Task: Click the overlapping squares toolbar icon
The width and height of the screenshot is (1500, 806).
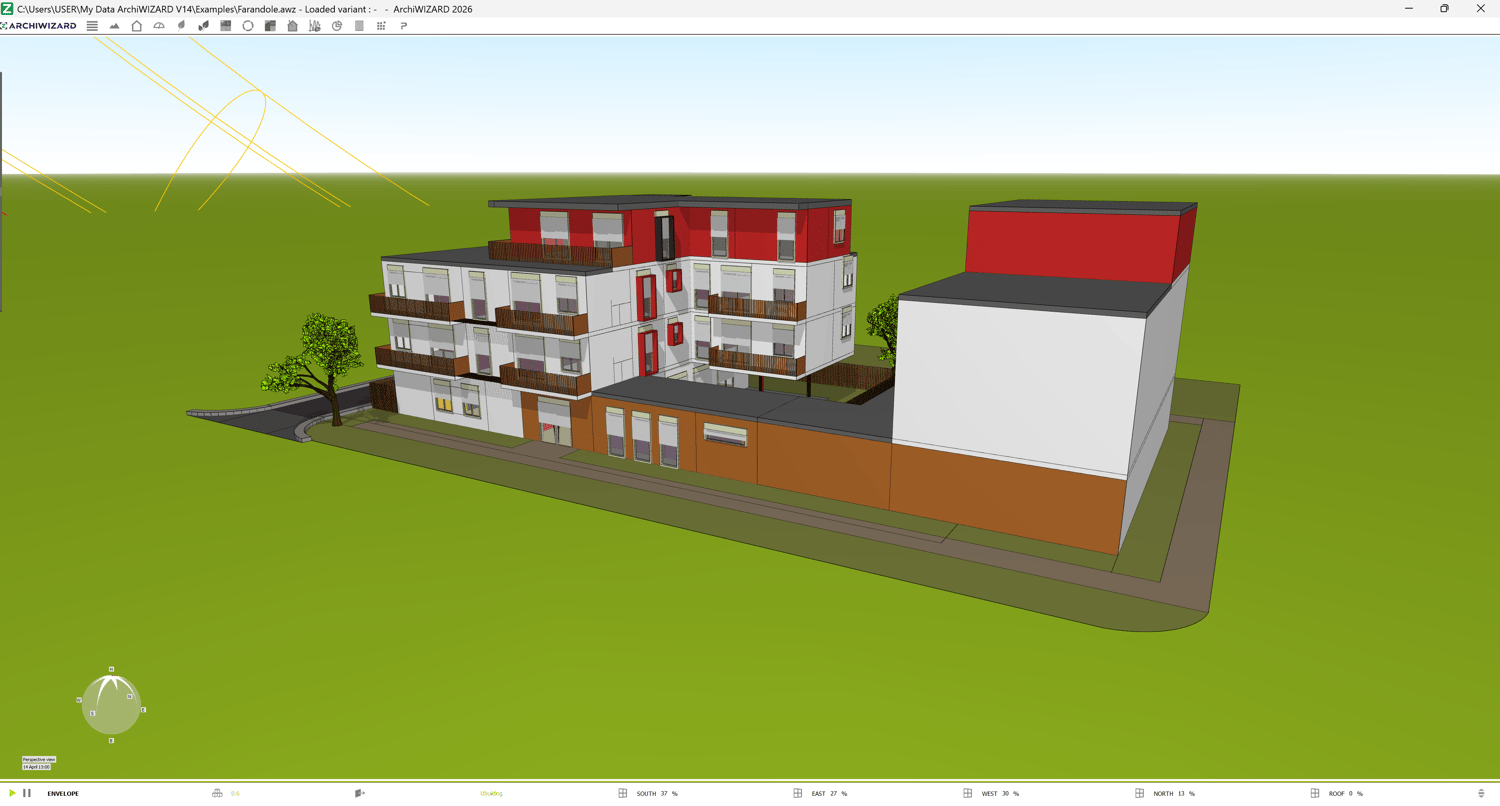Action: (x=270, y=26)
